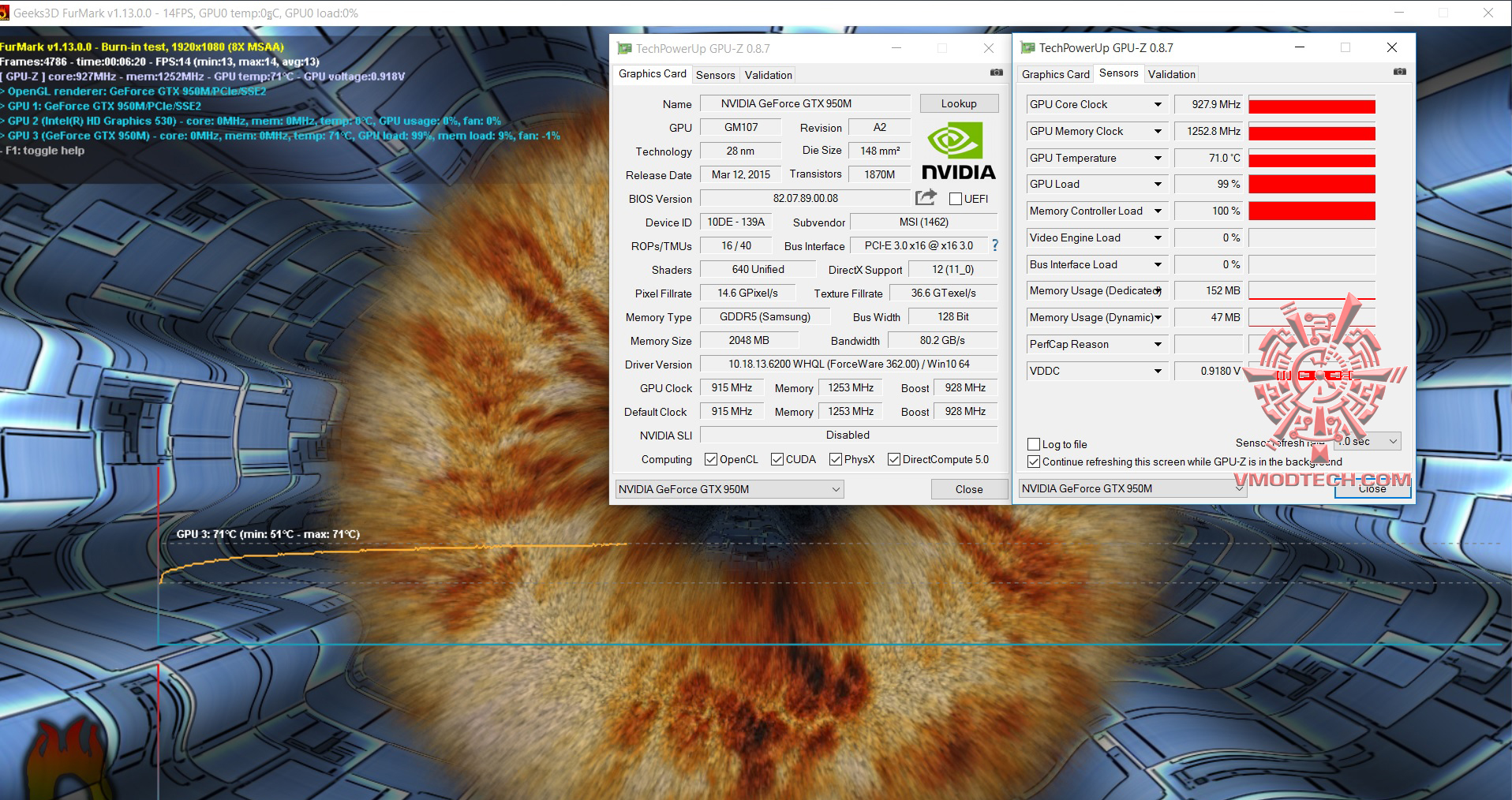
Task: Click the GPU Core Clock red graph bar
Action: 1312,107
